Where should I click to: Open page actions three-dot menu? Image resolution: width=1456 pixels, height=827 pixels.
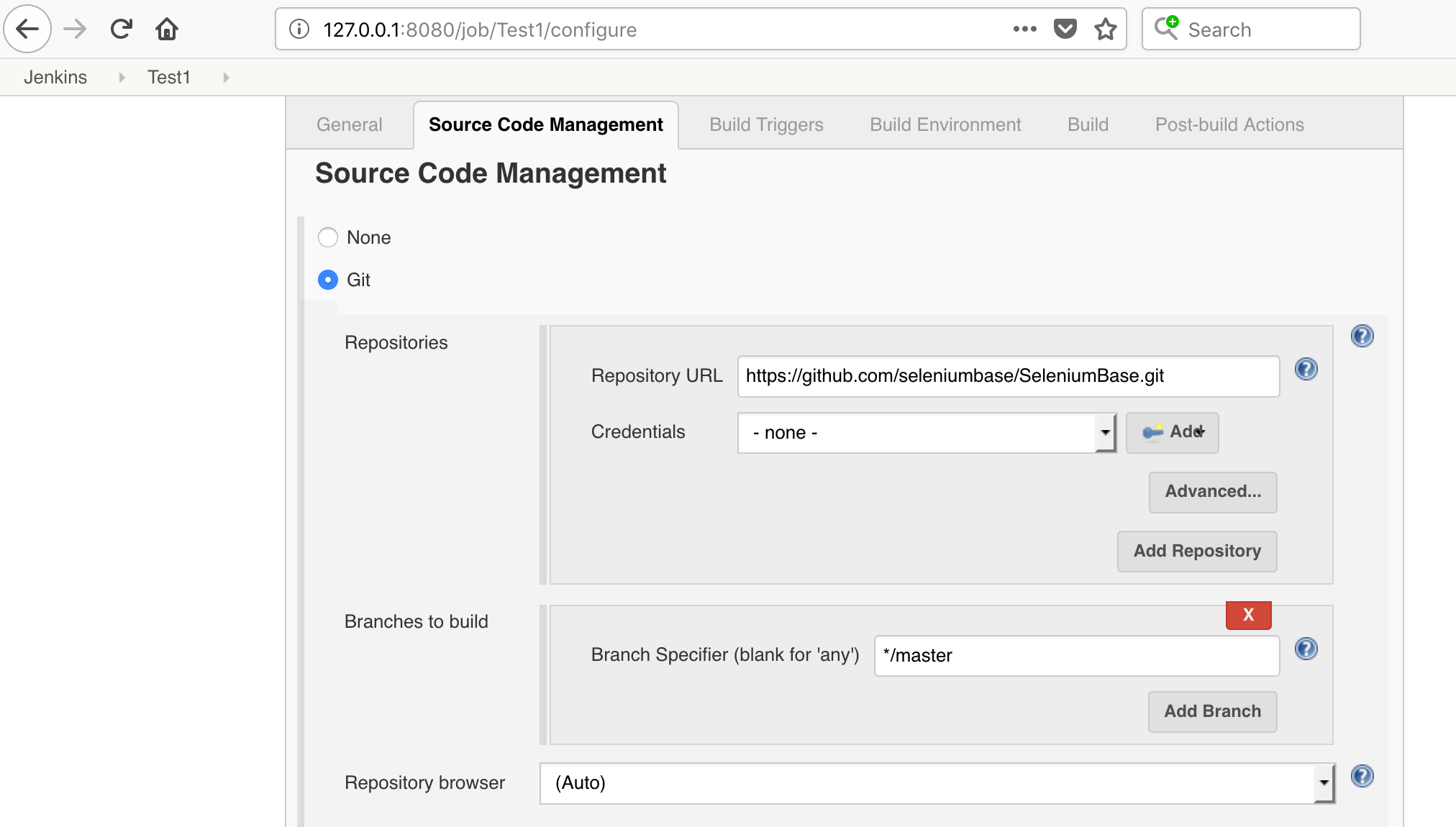pyautogui.click(x=1024, y=29)
